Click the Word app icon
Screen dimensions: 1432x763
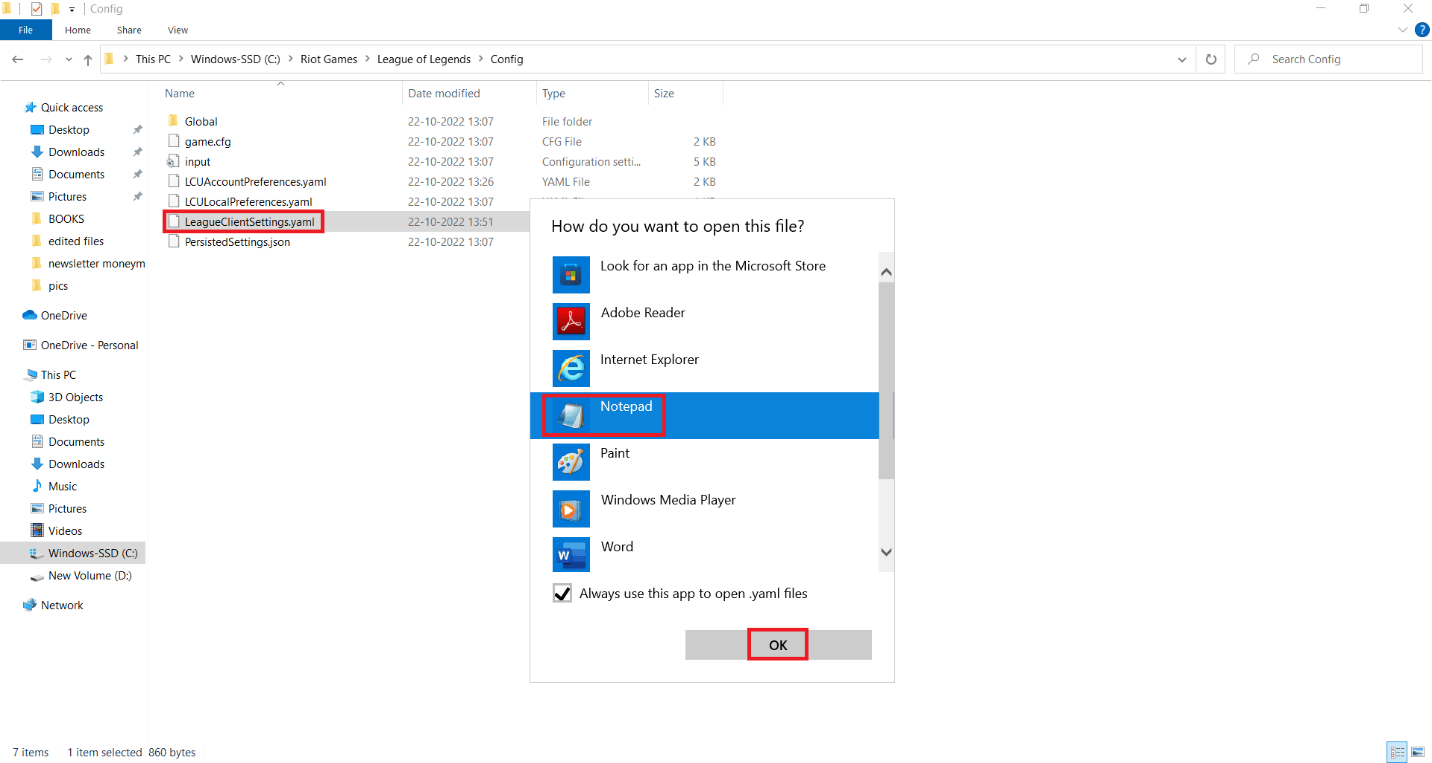(x=571, y=555)
